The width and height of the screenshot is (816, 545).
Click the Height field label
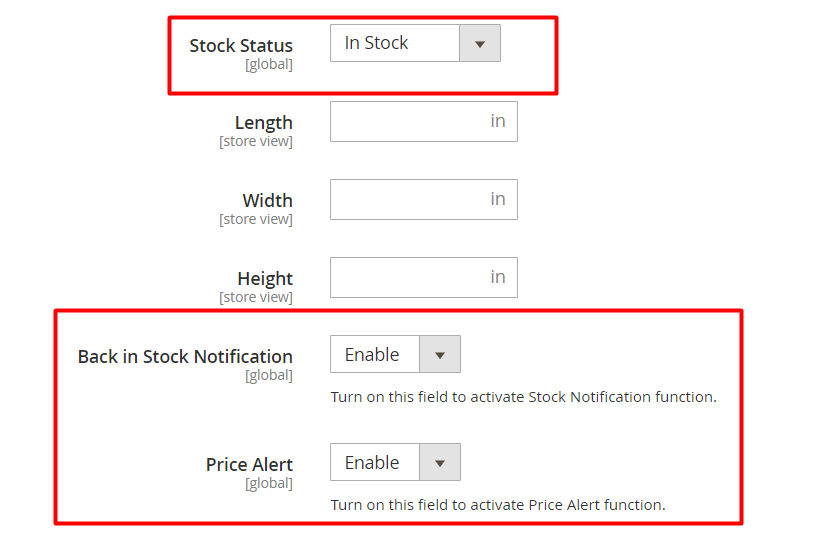coord(265,279)
